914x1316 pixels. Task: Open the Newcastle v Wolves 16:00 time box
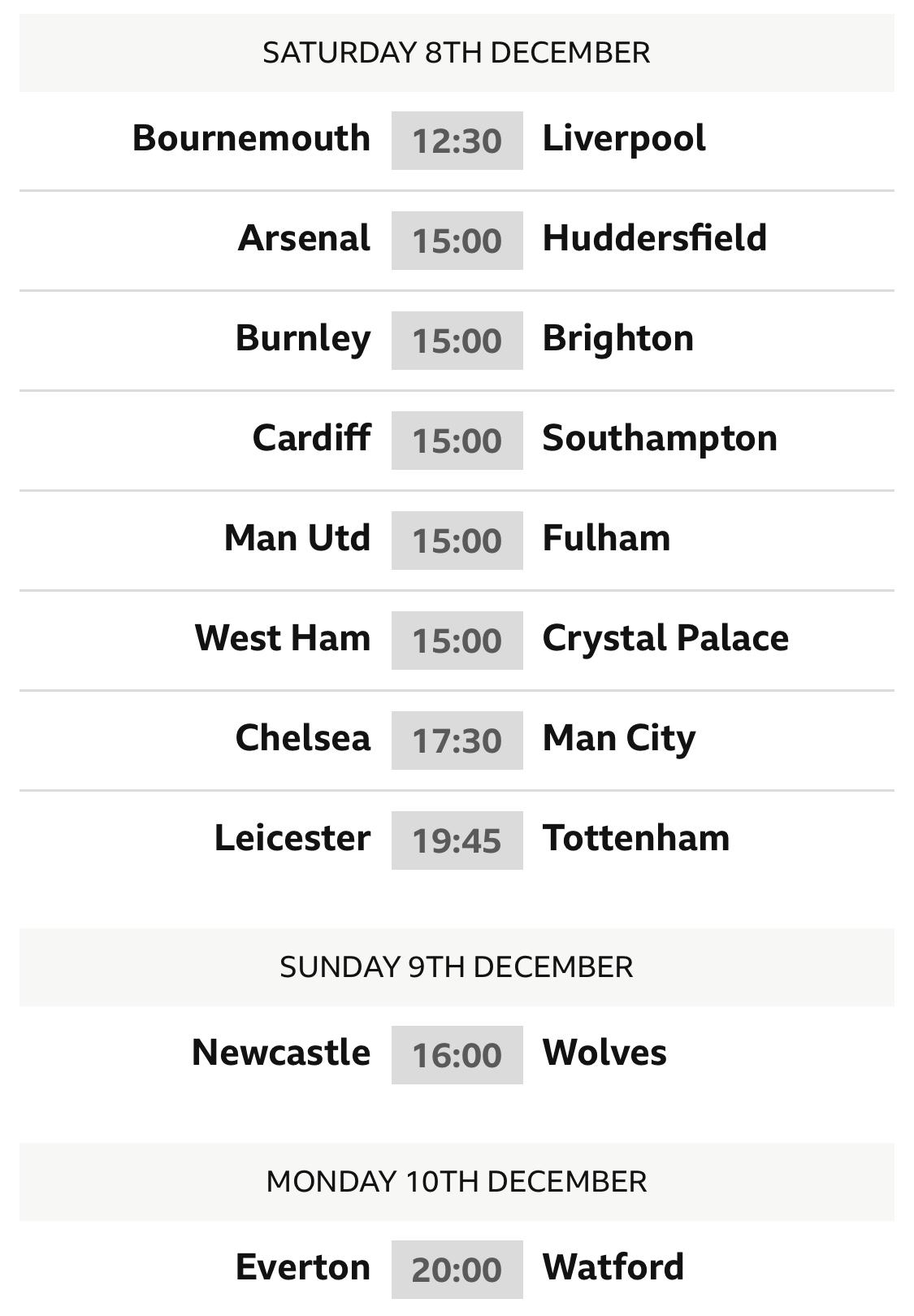point(457,1055)
